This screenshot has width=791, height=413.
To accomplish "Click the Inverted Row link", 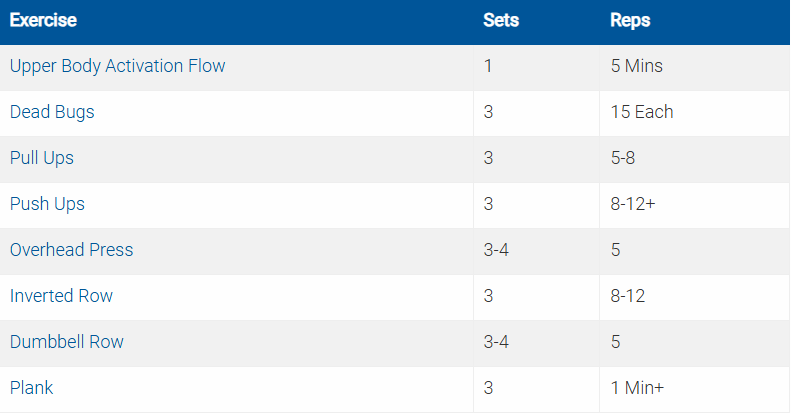I will click(61, 296).
